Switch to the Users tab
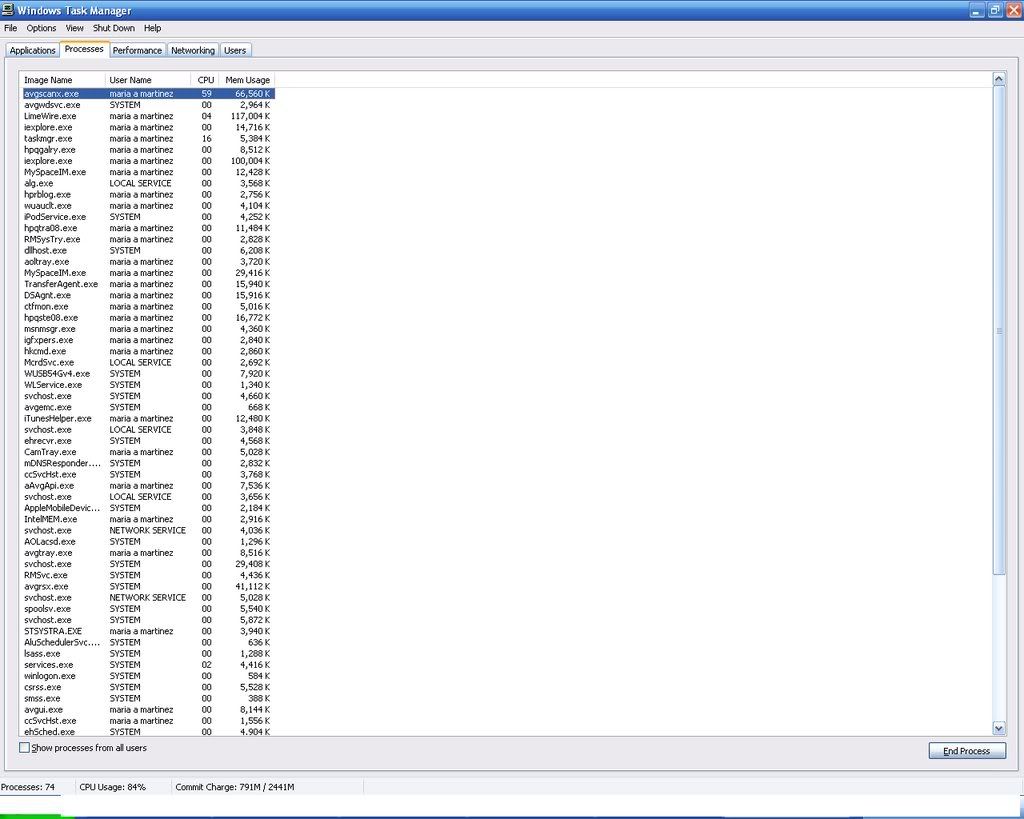 [235, 50]
